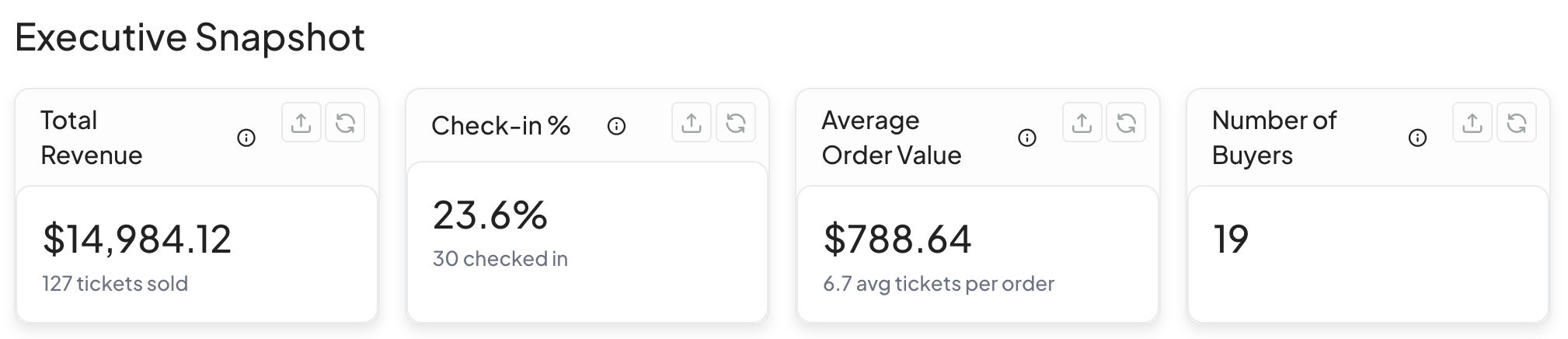
Task: Show info for Average Order Value
Action: (1027, 138)
